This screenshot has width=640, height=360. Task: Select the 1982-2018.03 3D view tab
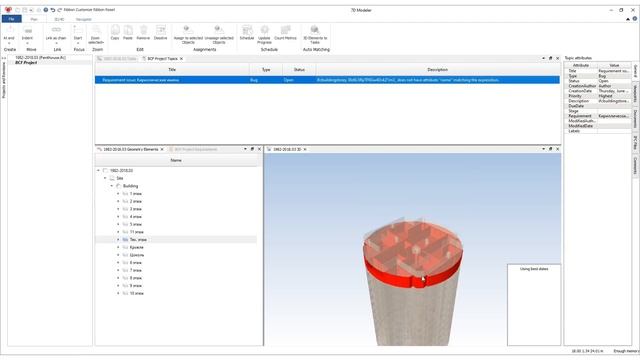click(287, 149)
